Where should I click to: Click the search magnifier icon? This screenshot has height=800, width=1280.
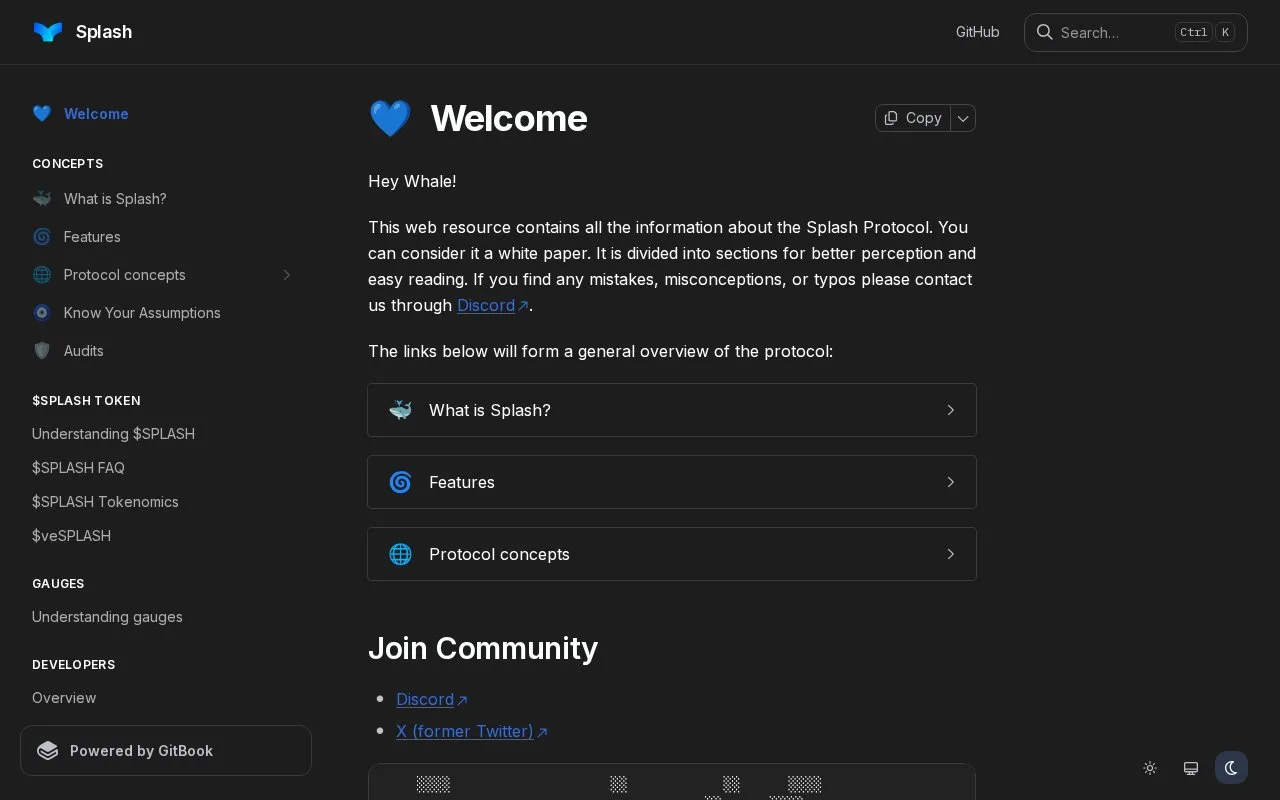tap(1044, 32)
